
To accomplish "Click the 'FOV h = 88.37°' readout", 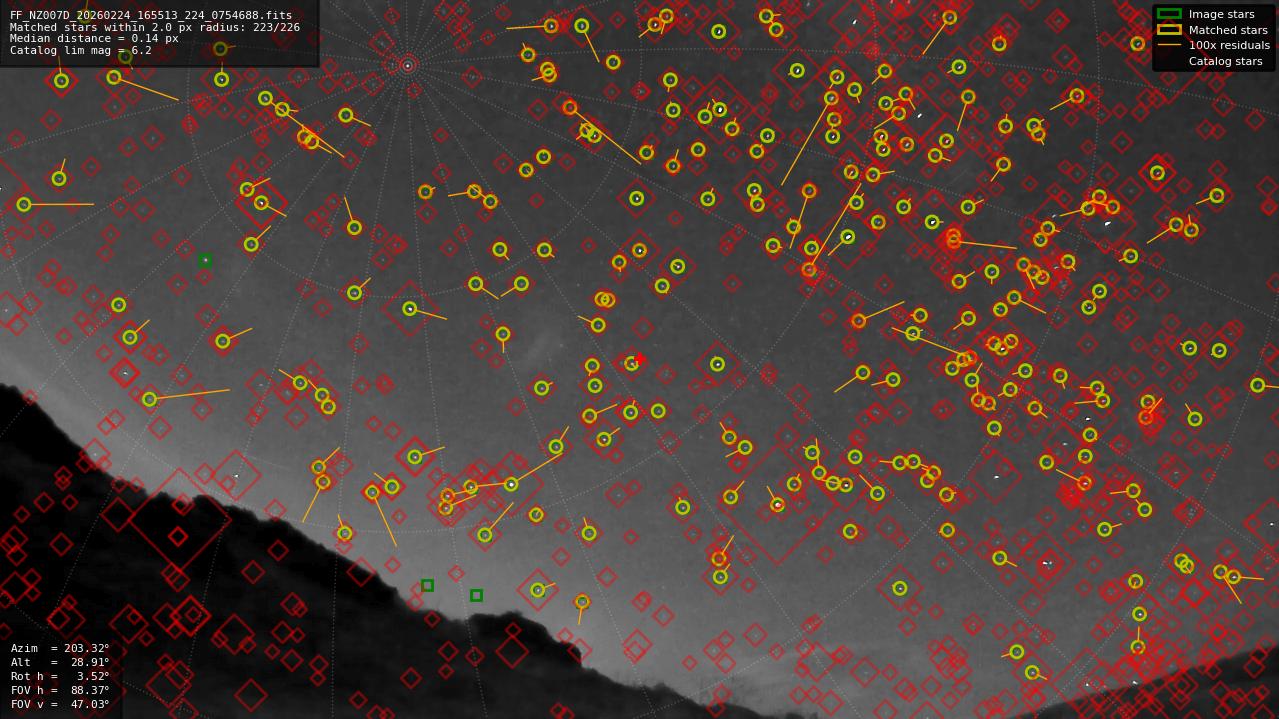I will 60,690.
